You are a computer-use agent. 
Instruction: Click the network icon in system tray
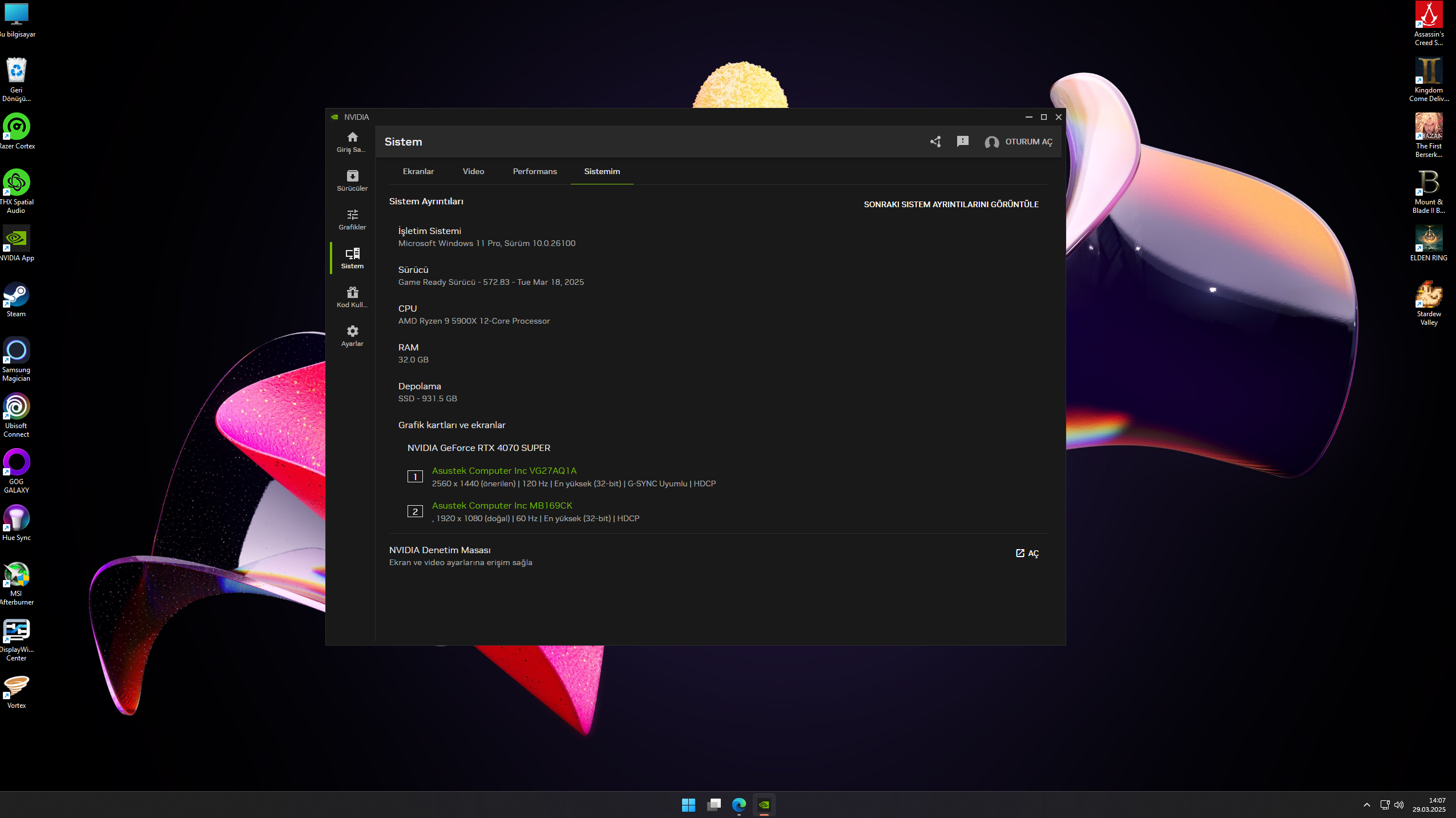click(1385, 805)
